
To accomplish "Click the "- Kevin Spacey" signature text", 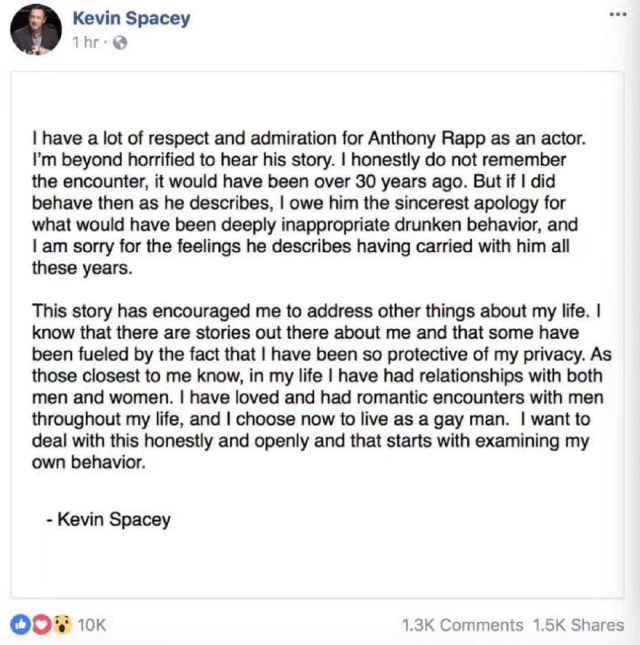I will tap(109, 520).
